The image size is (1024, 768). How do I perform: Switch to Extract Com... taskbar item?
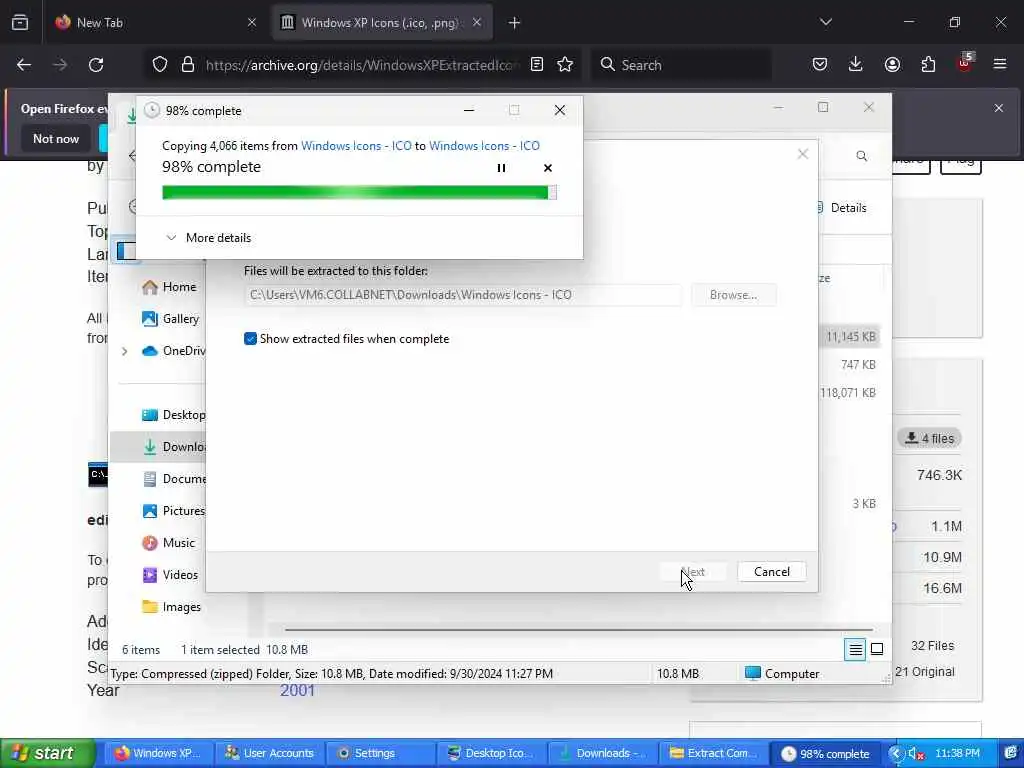pos(714,753)
